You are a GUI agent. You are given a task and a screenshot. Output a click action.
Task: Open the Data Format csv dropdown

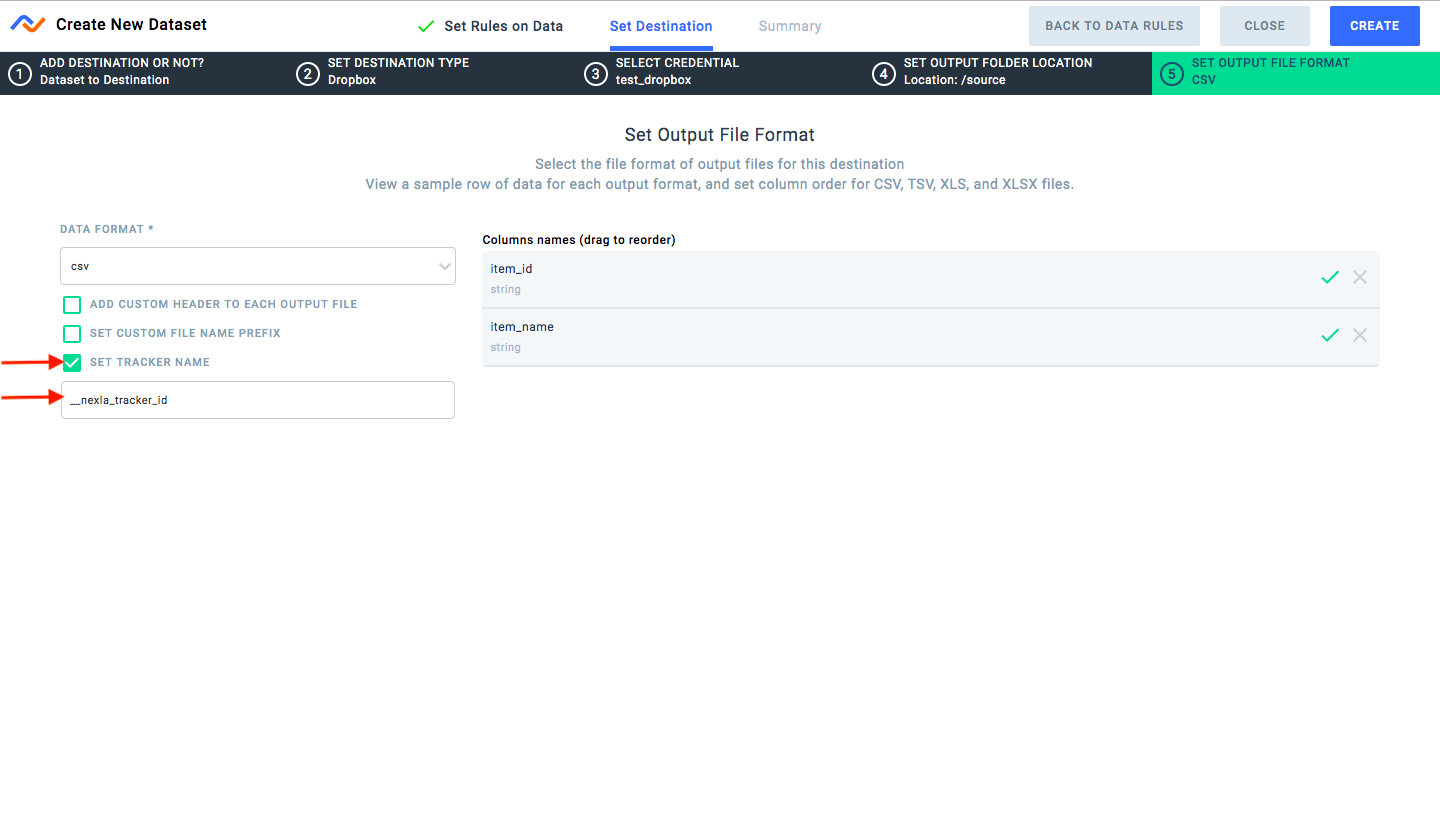click(258, 266)
